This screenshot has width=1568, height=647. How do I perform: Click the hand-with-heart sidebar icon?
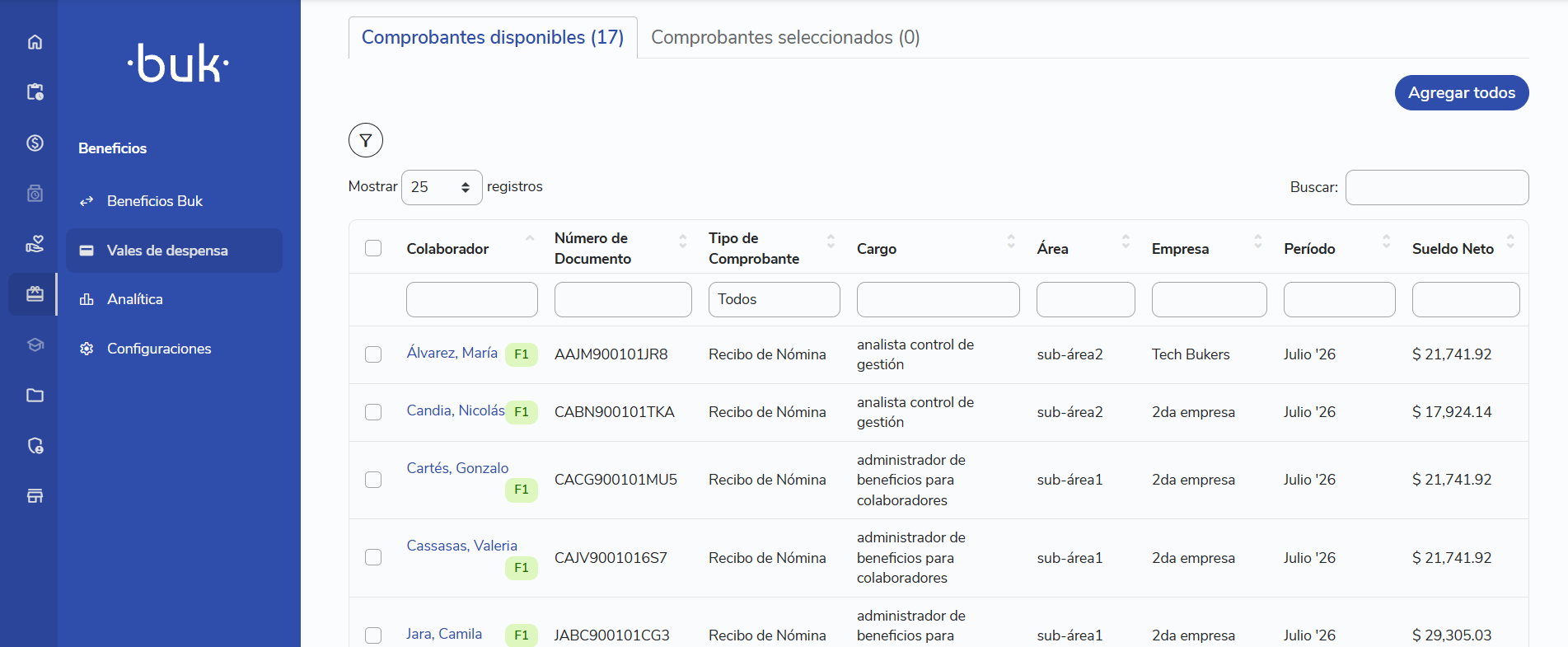35,244
